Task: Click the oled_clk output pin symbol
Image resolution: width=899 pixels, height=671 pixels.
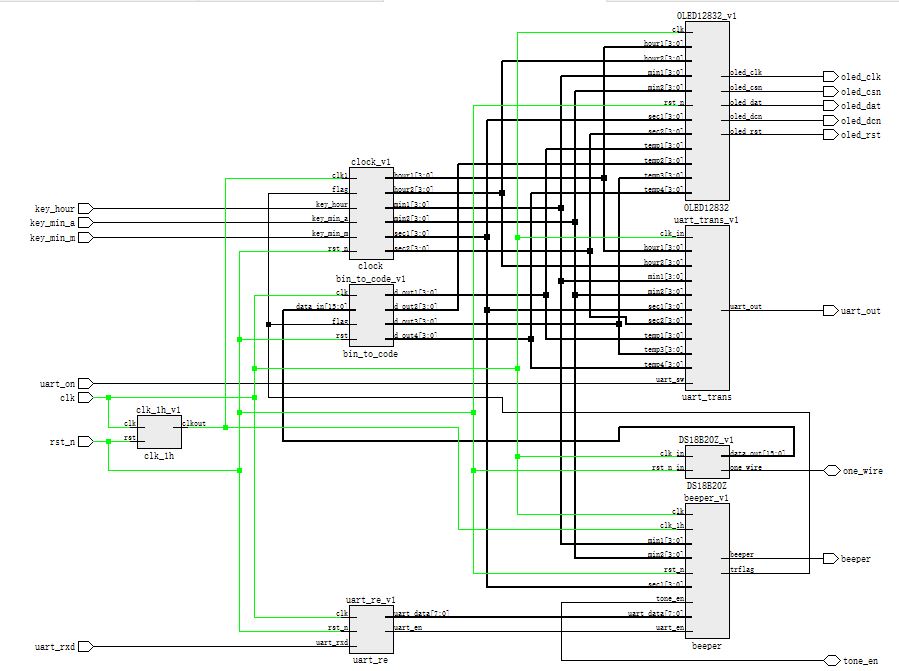Action: [x=831, y=76]
